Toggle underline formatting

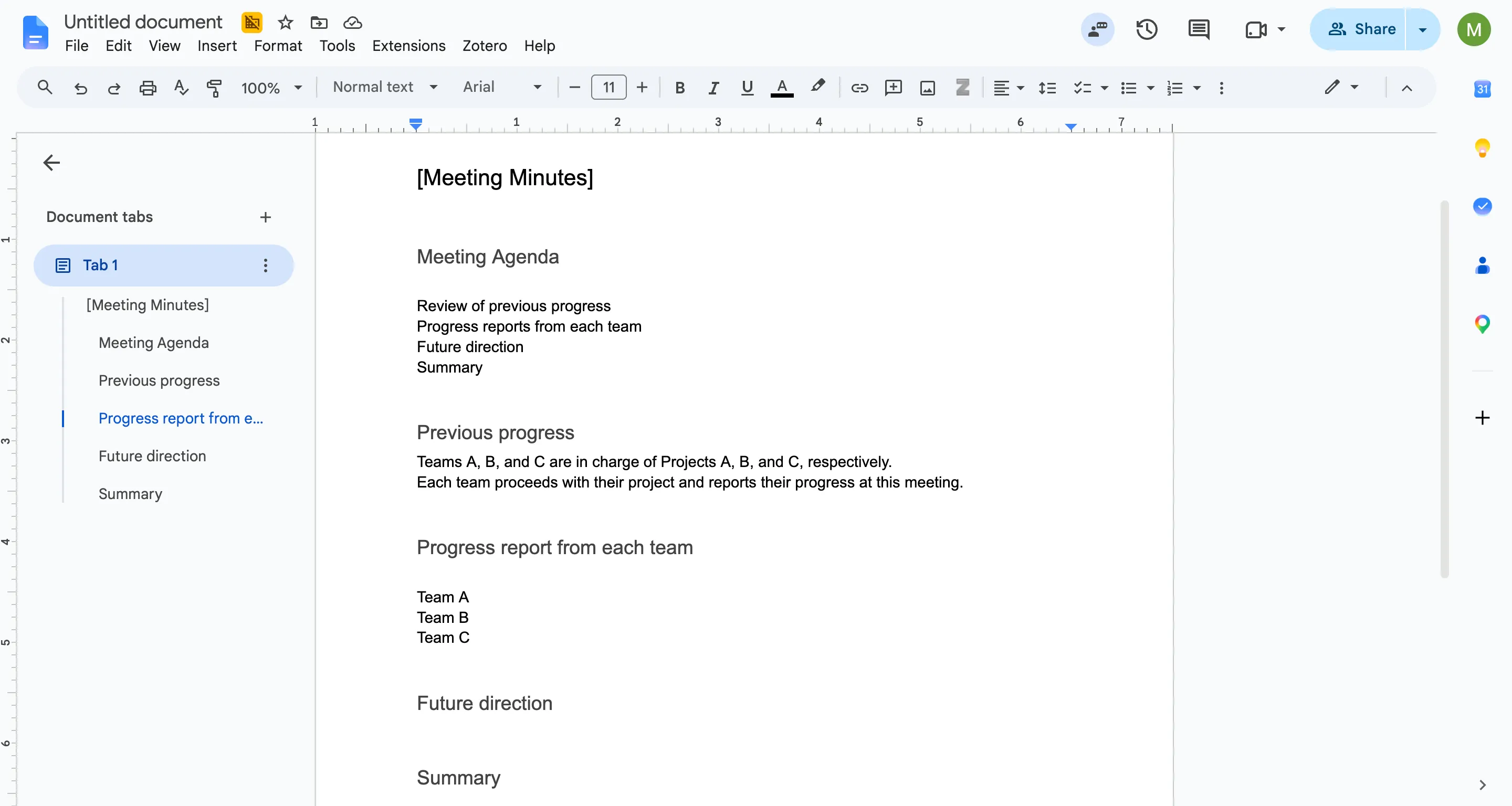(x=747, y=88)
